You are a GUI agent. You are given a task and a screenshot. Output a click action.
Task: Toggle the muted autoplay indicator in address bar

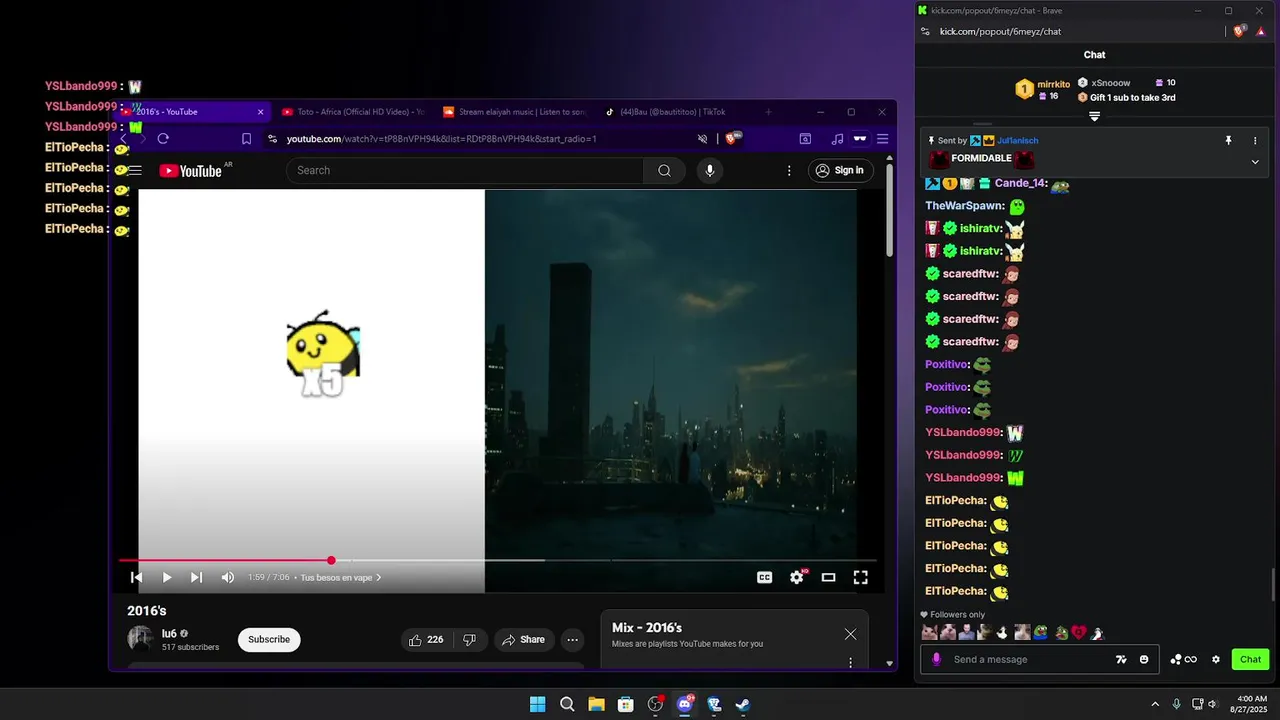click(703, 139)
